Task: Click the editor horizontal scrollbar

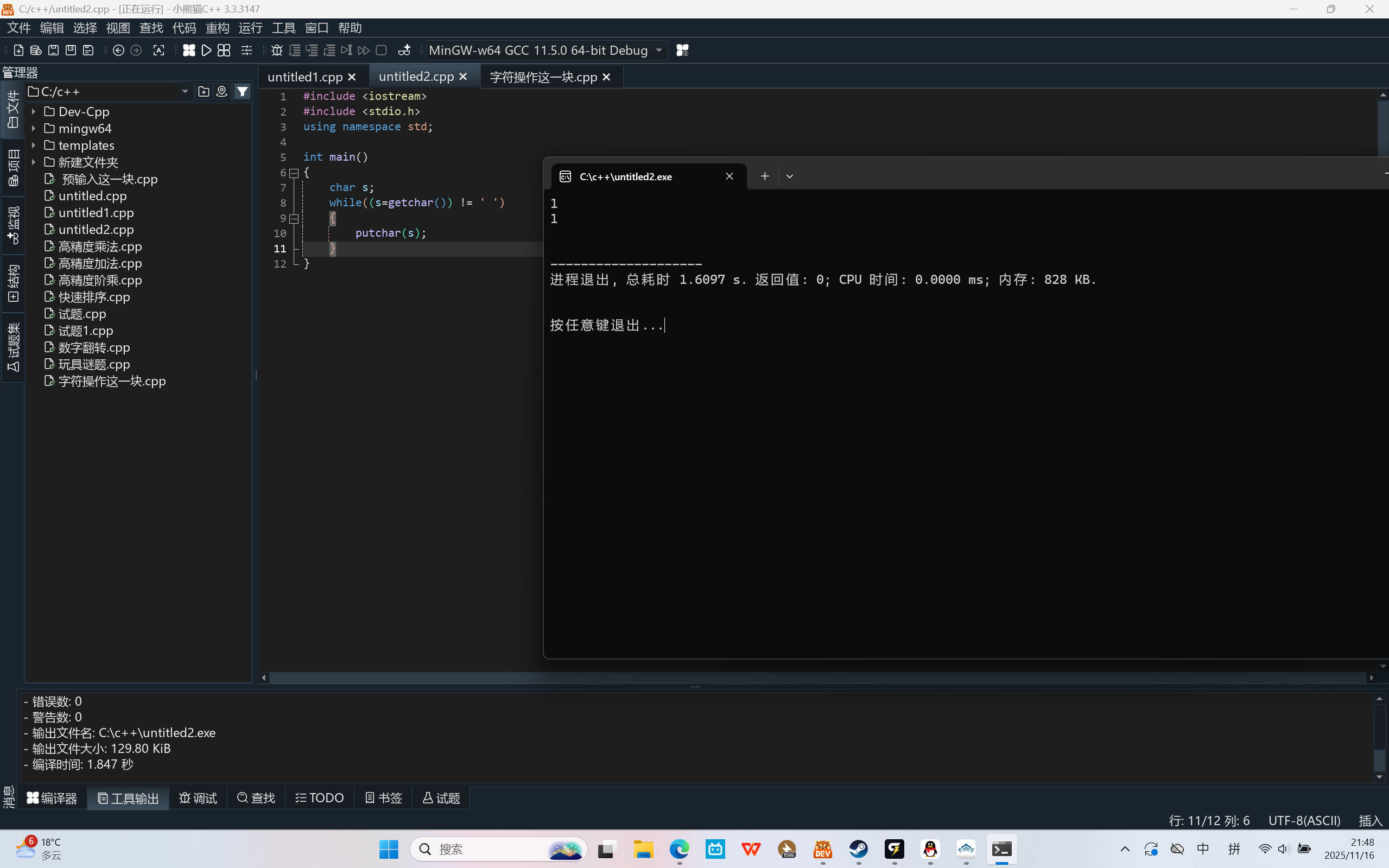Action: (803, 678)
